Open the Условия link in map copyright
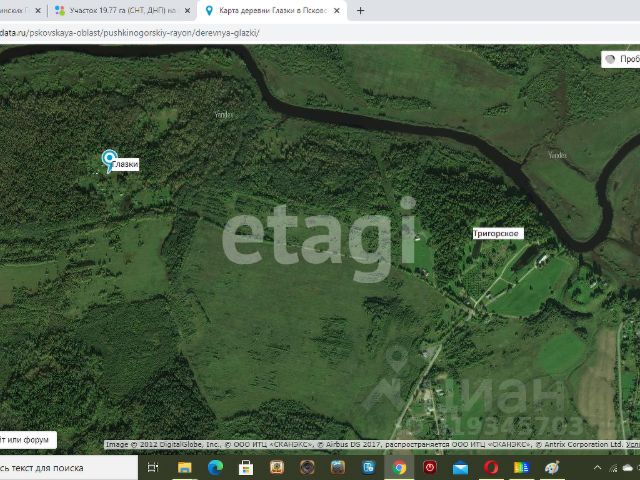This screenshot has width=640, height=480. pos(633,444)
